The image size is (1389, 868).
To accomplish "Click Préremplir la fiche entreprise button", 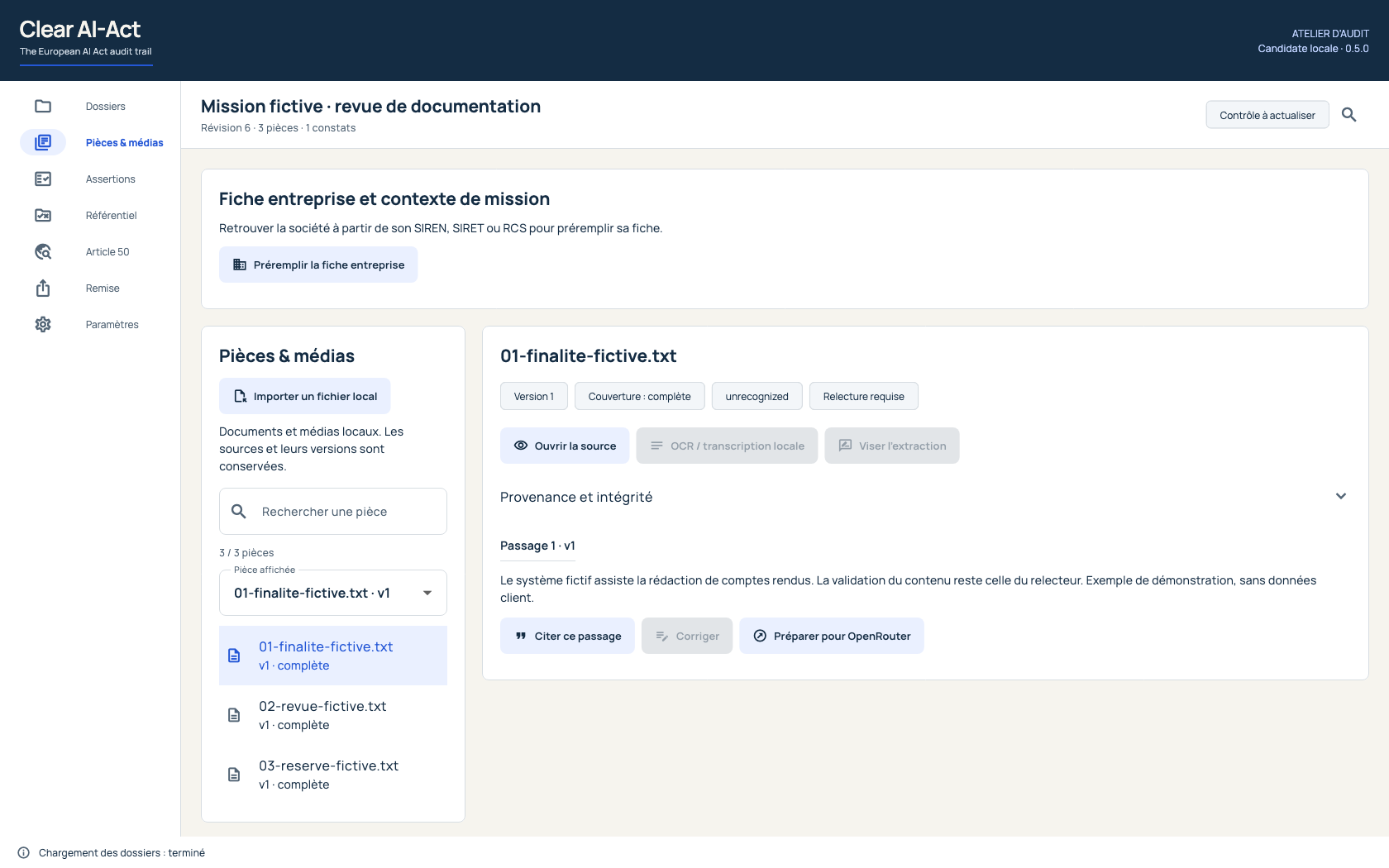I will coord(318,265).
